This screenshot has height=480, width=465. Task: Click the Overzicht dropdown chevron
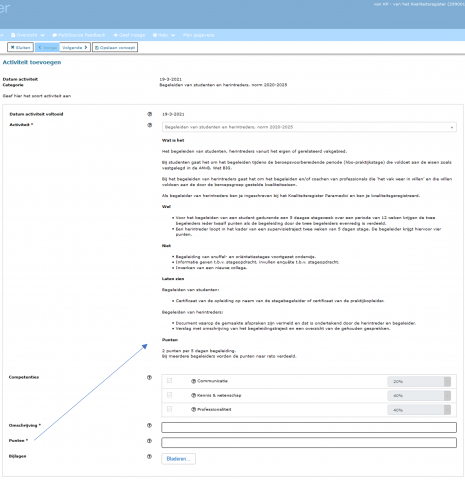(x=42, y=35)
